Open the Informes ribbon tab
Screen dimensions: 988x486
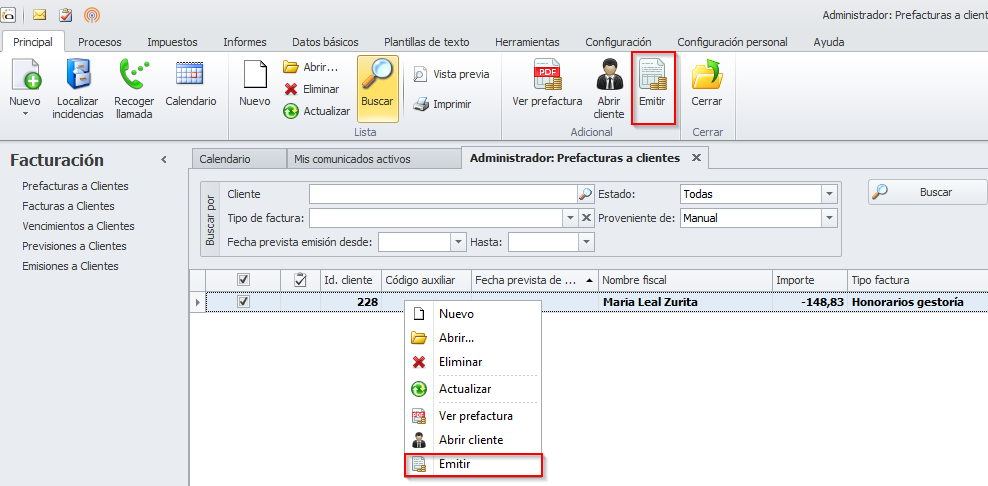click(x=244, y=42)
